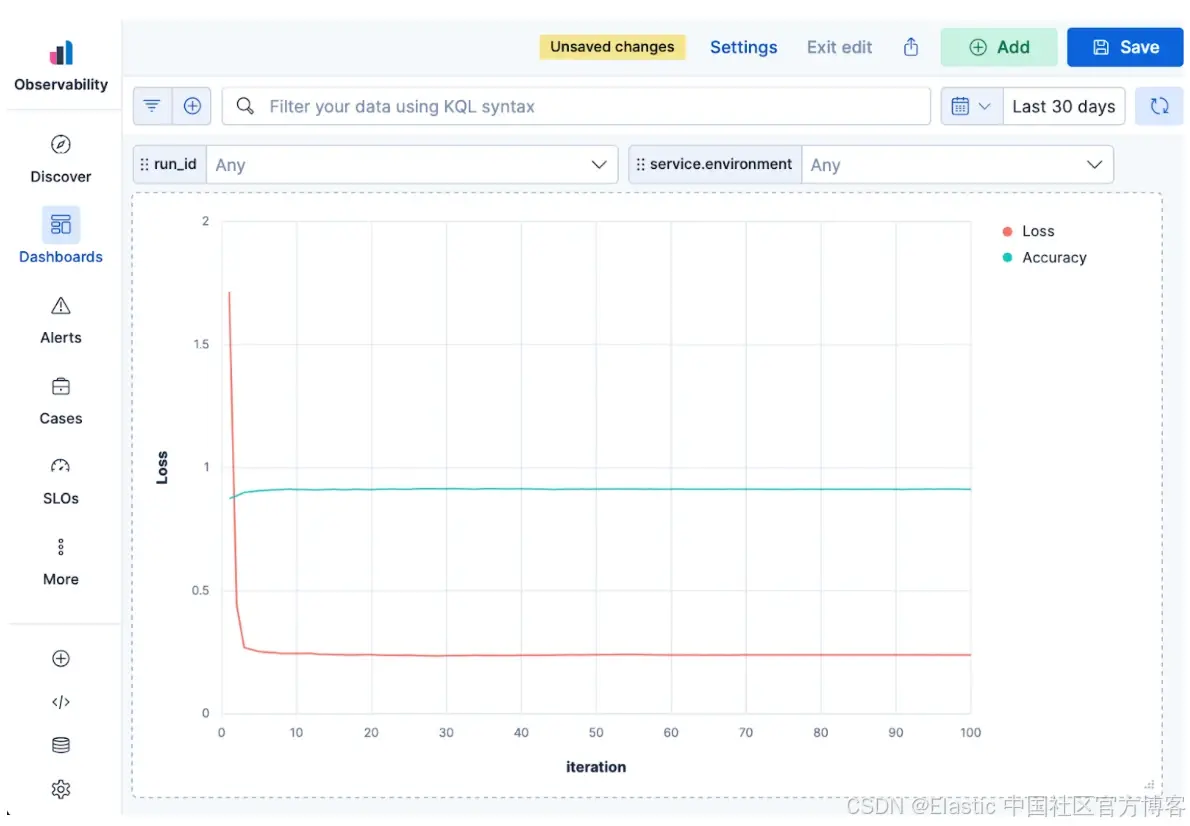Click the Accuracy legend color dot

tap(1007, 257)
